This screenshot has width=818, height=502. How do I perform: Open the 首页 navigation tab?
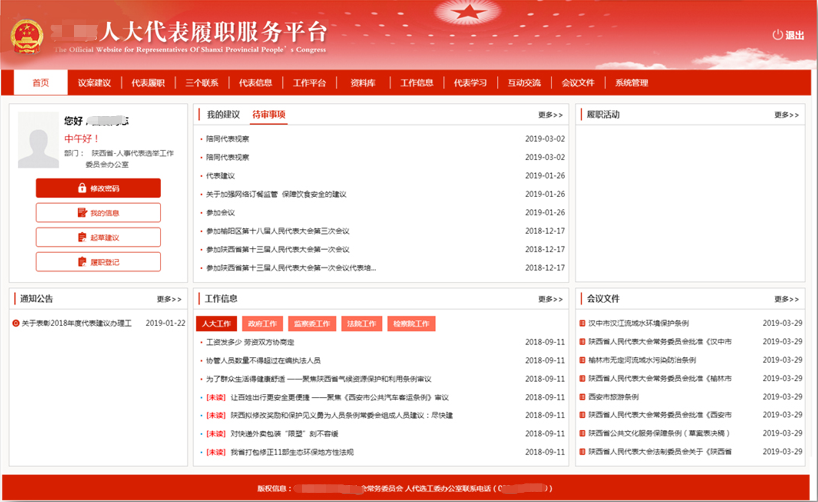41,82
